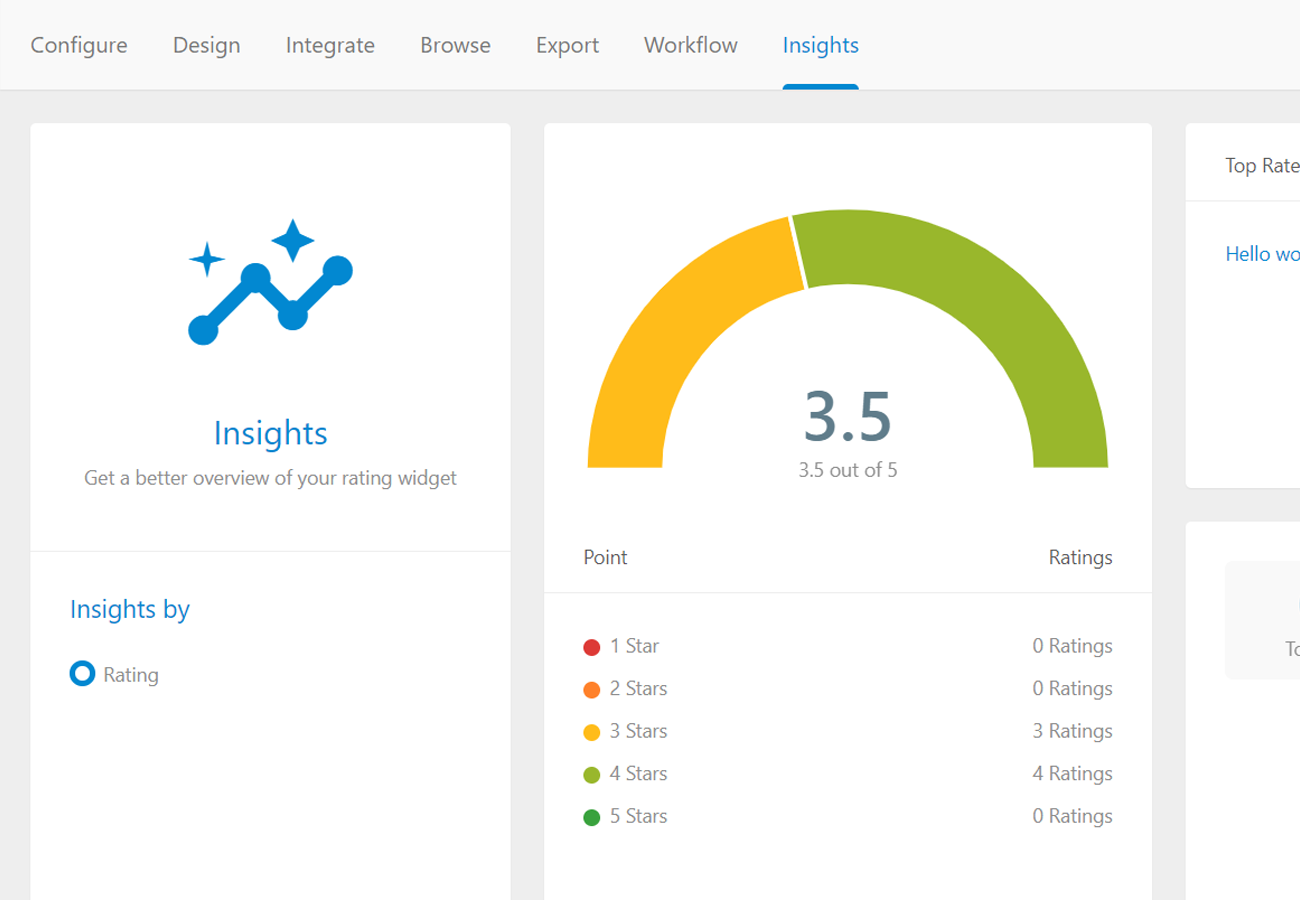Click the 'Top Rate' panel heading
1300x900 pixels.
tap(1262, 166)
